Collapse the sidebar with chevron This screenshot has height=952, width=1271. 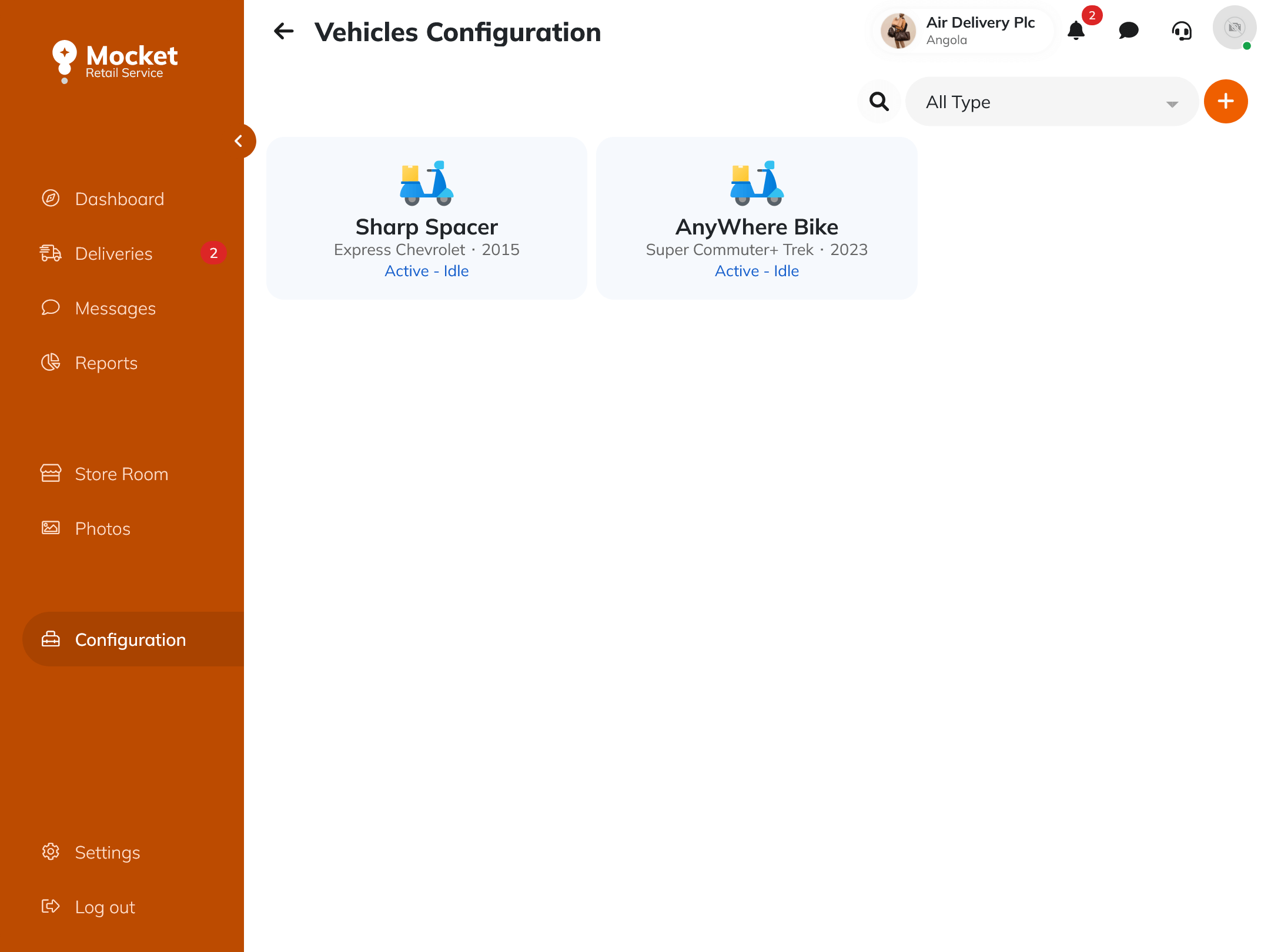click(239, 141)
